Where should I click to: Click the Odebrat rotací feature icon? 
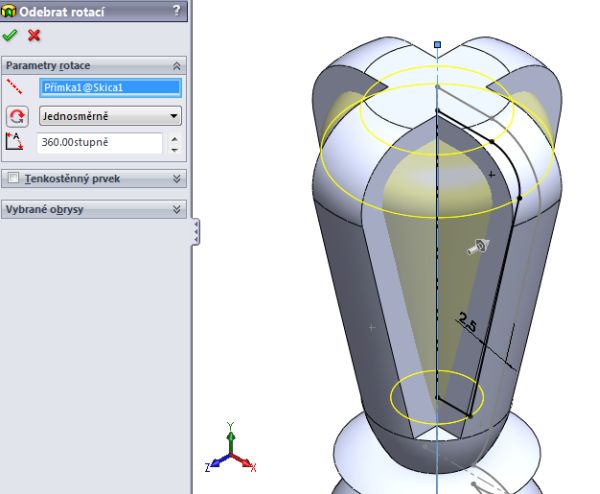10,10
